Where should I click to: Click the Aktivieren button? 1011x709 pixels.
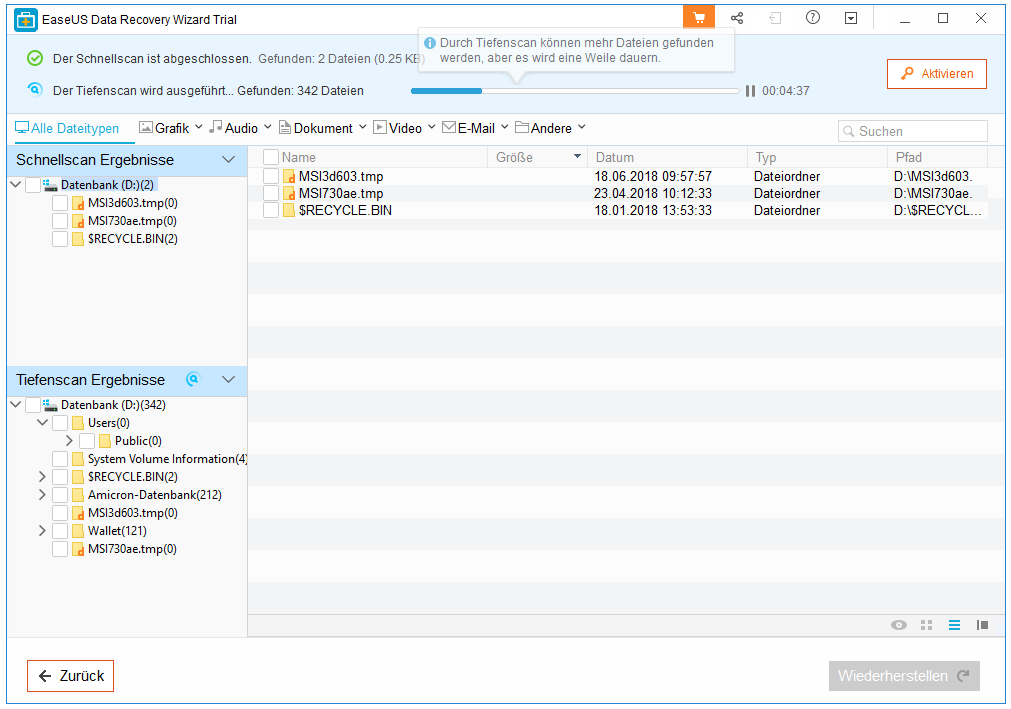[x=937, y=74]
